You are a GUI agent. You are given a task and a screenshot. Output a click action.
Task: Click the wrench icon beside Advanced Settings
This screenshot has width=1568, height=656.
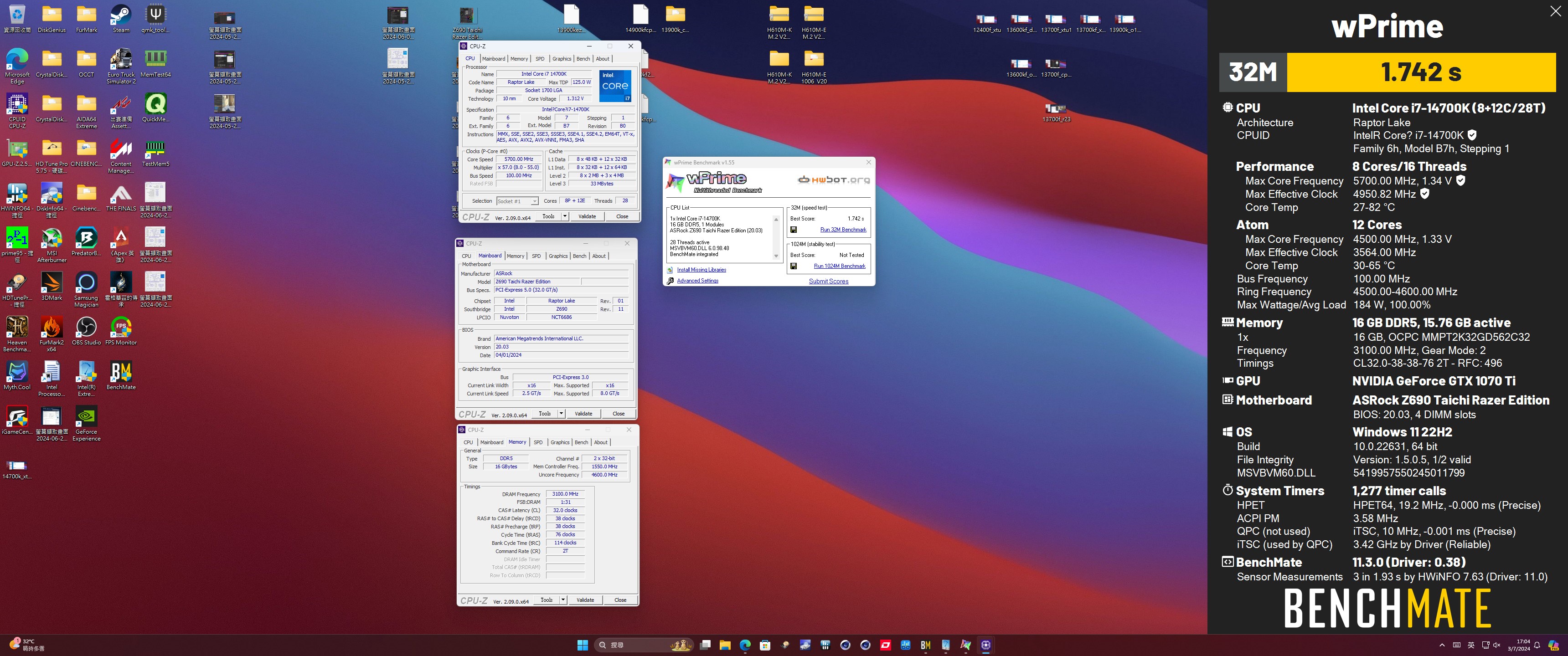[x=670, y=281]
